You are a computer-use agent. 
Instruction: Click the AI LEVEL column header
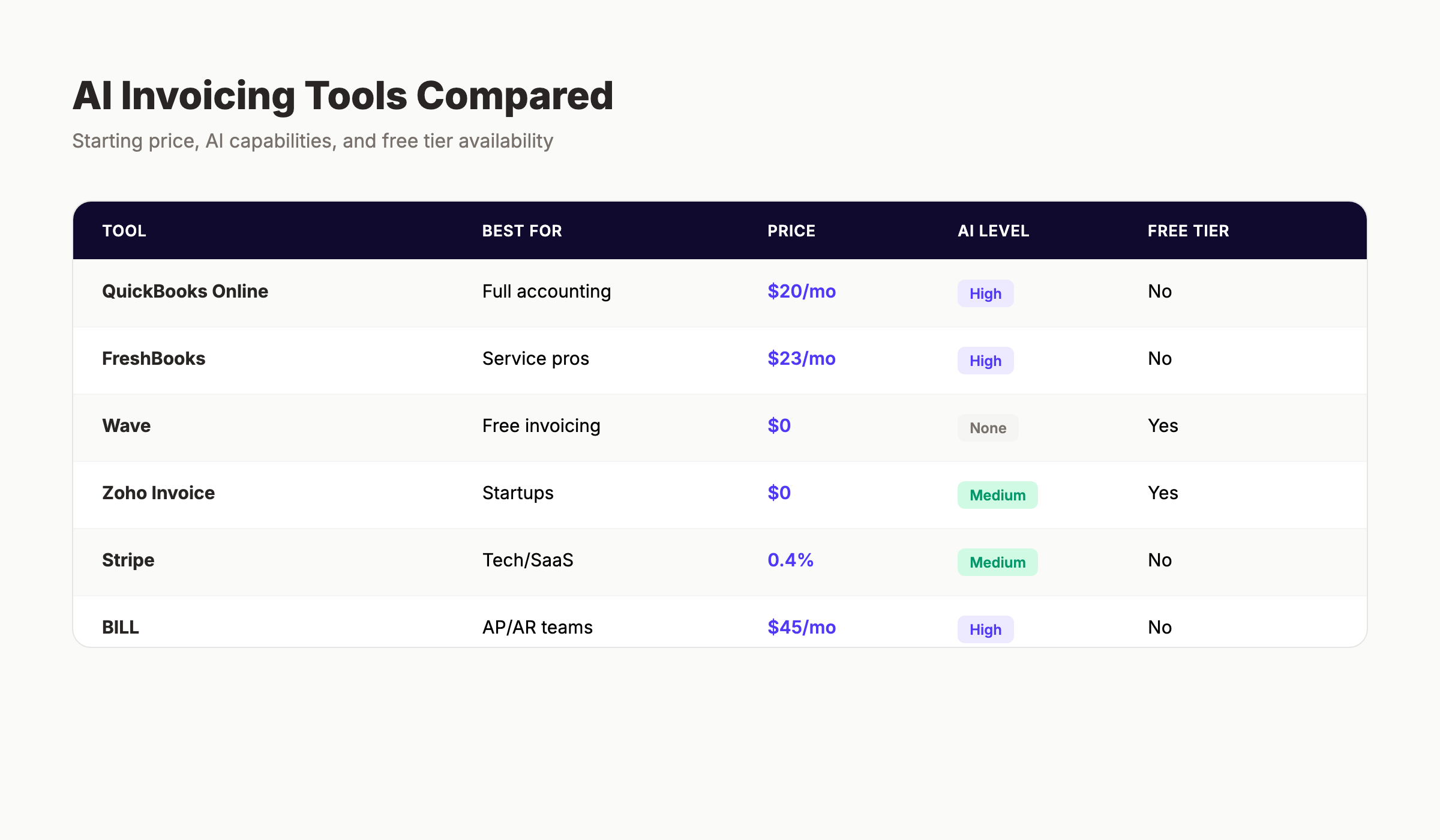click(994, 231)
